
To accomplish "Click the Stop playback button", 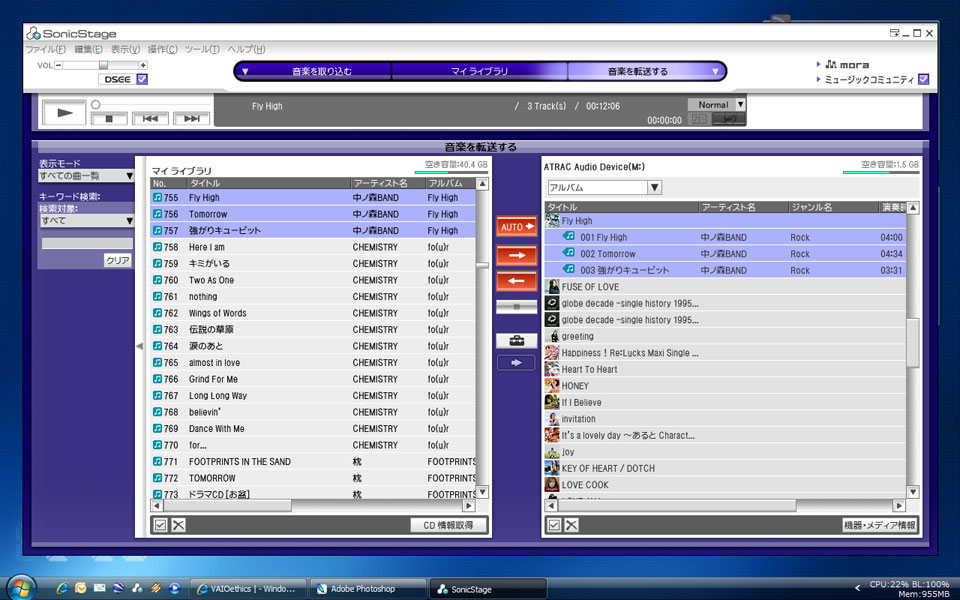I will (109, 118).
